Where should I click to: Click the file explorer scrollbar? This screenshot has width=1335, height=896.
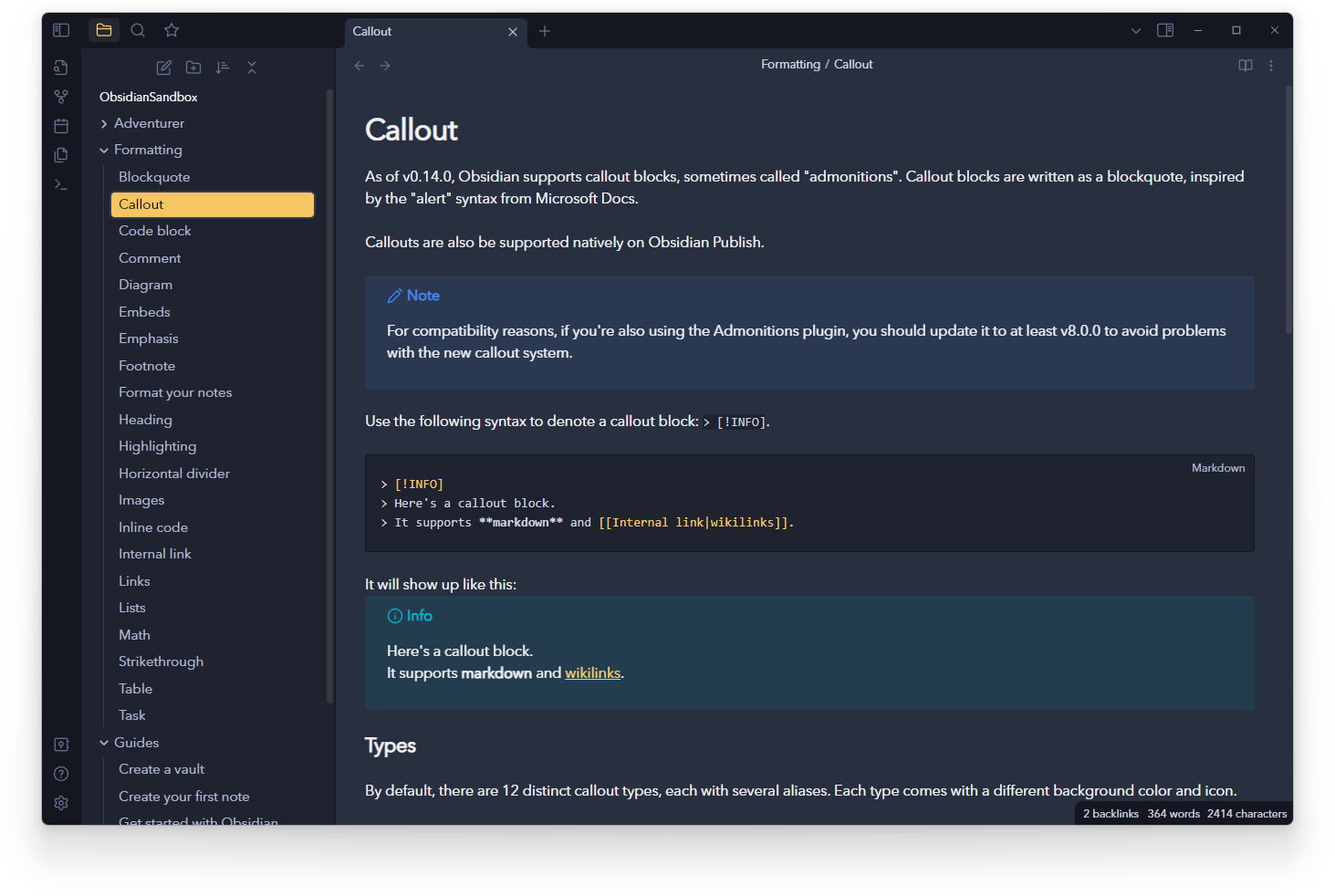coord(329,396)
